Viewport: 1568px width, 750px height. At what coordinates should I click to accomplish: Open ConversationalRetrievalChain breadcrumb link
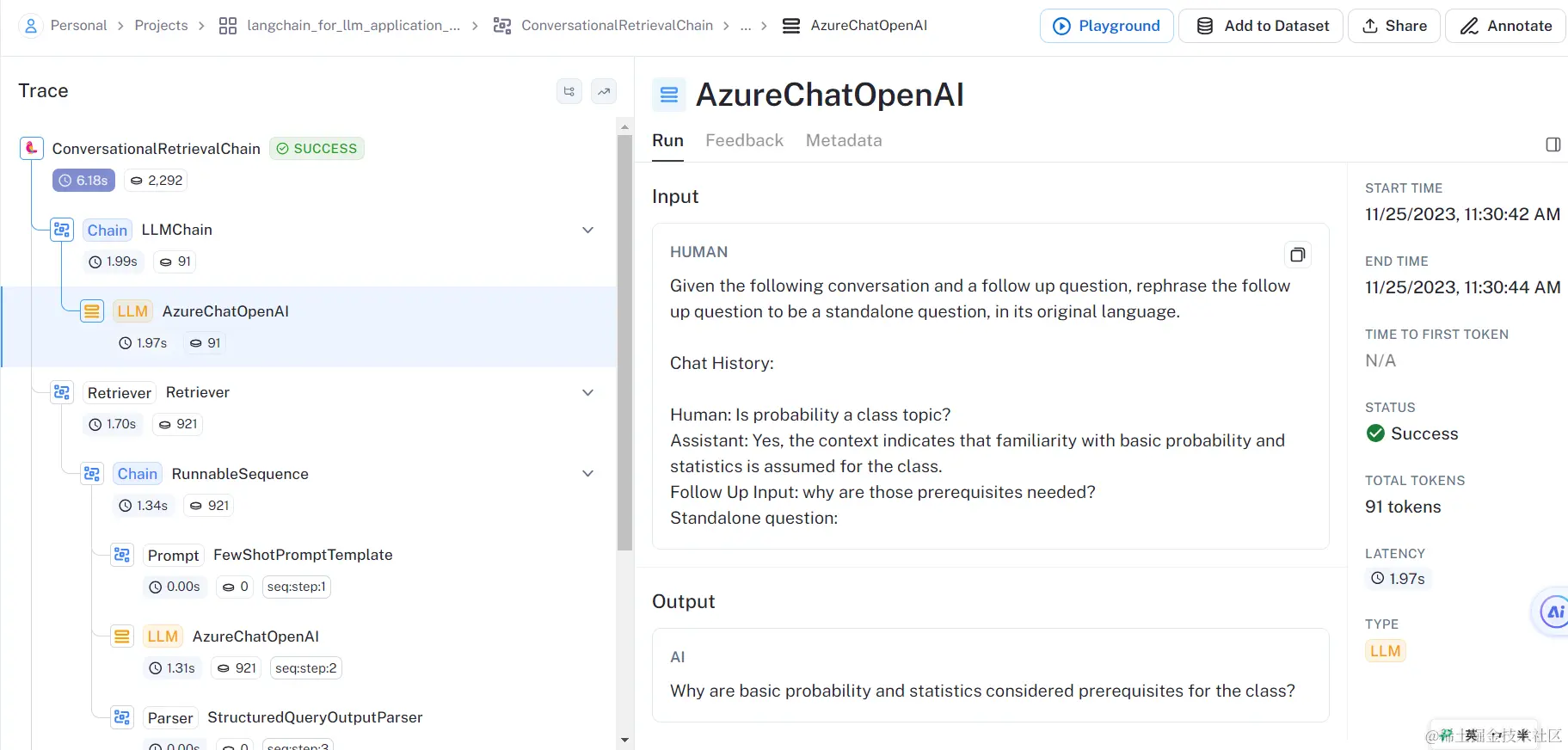tap(617, 26)
